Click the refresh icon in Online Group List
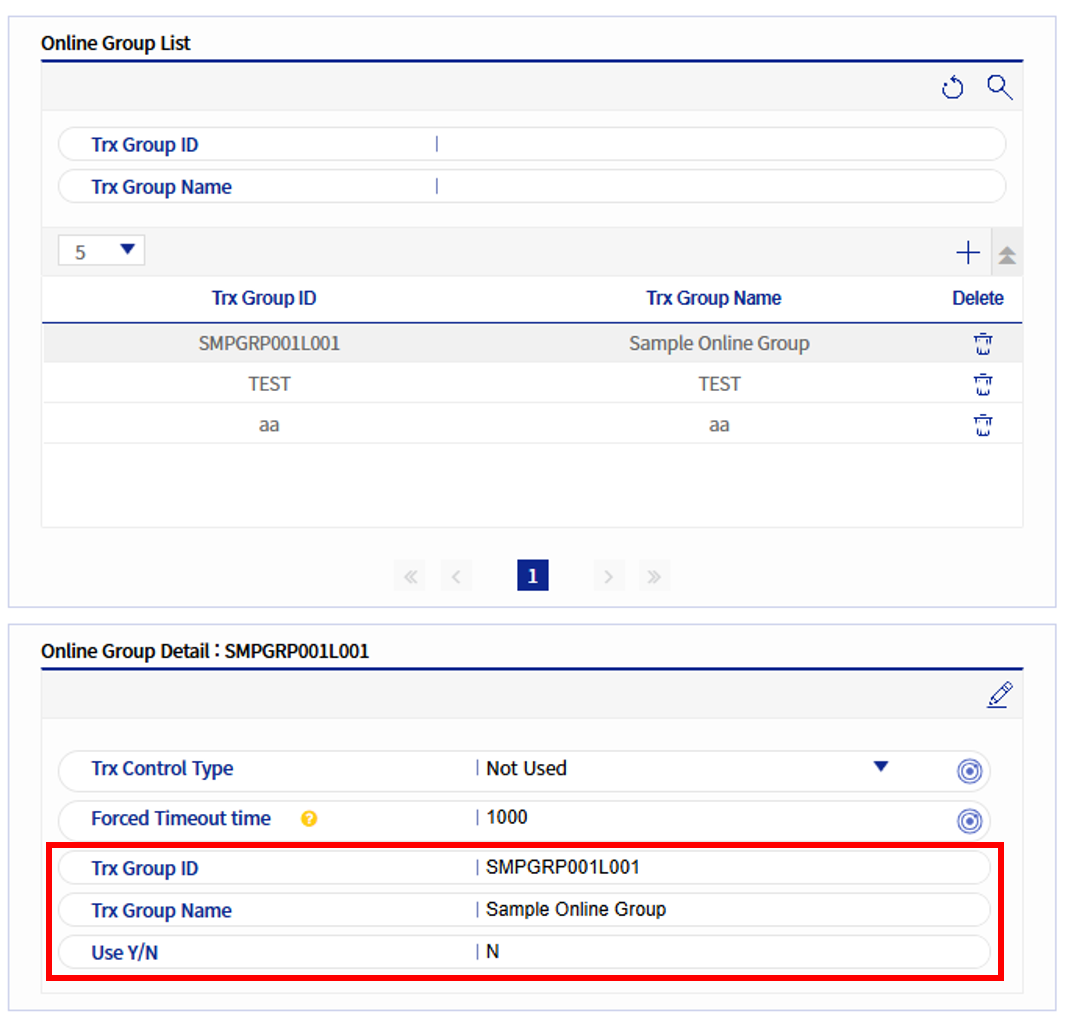The width and height of the screenshot is (1066, 1019). (952, 89)
